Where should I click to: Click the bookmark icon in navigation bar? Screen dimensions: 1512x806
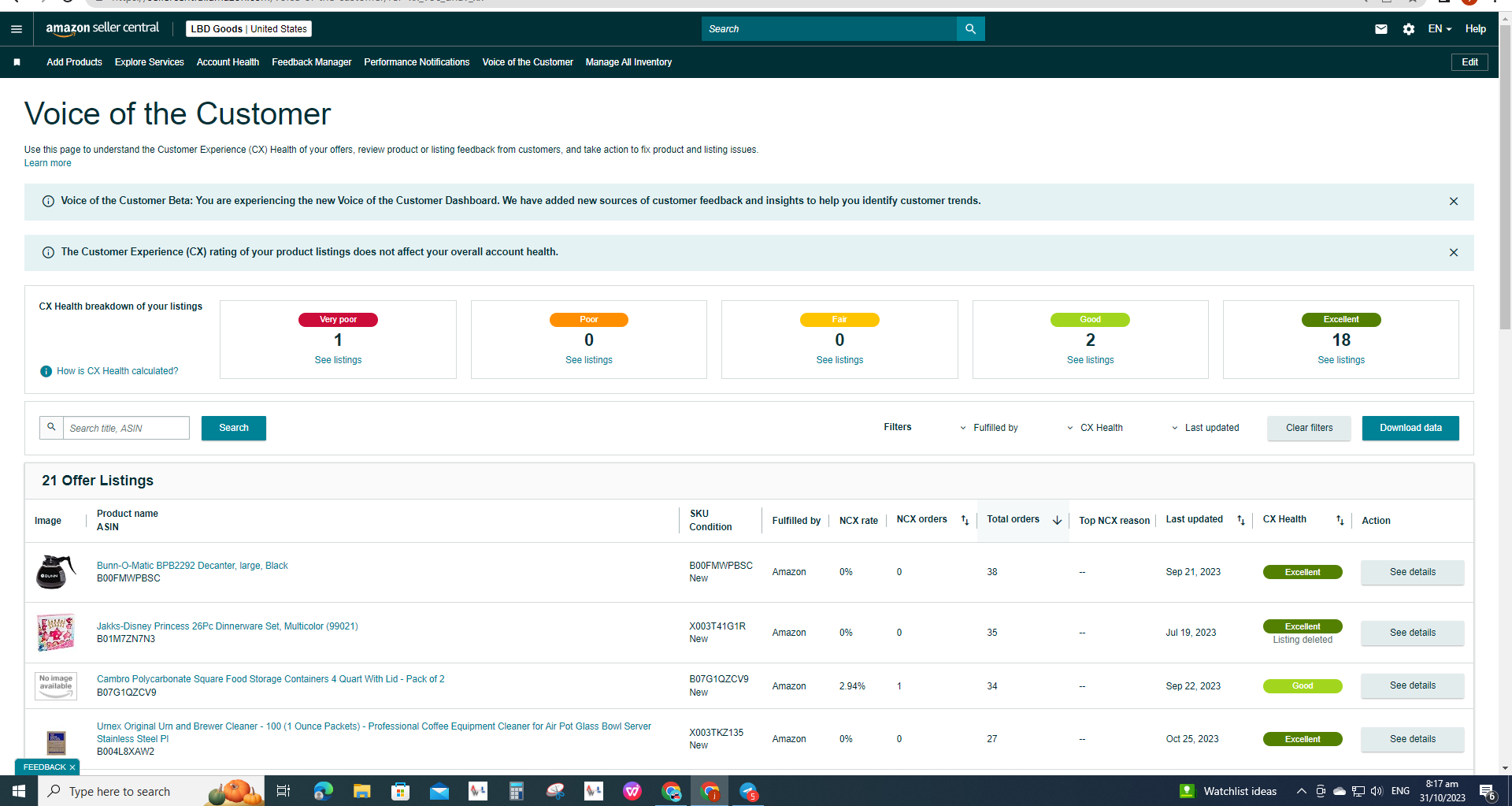pos(17,62)
